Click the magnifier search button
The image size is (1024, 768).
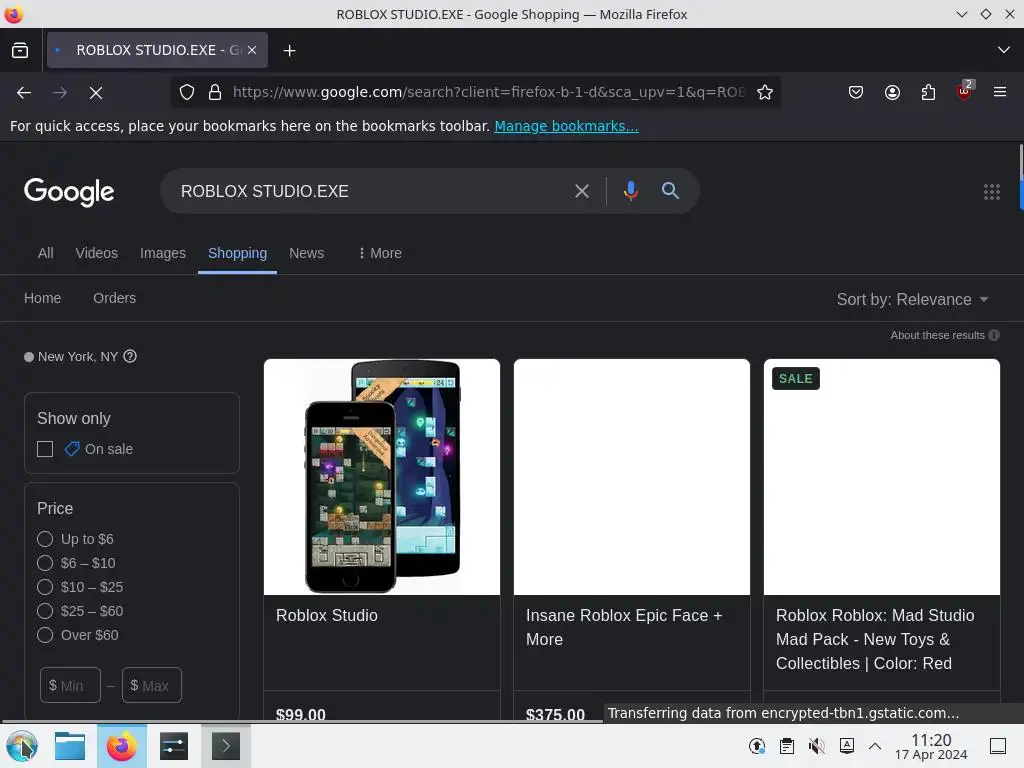670,191
